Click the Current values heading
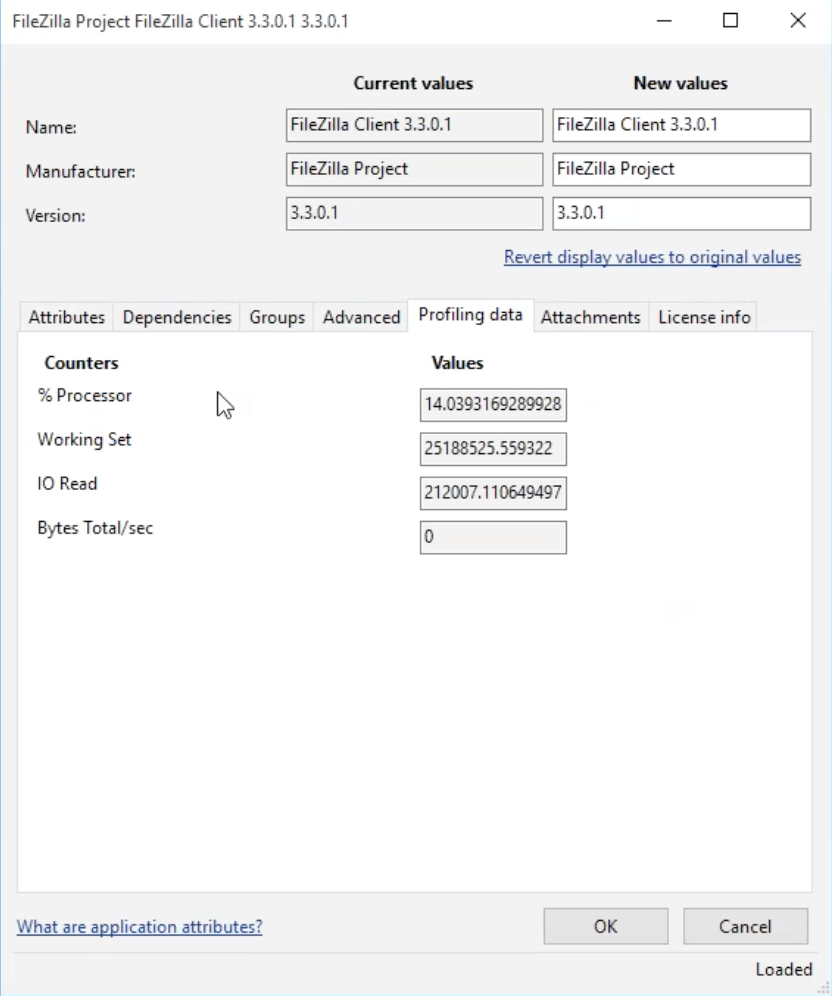832x996 pixels. 413,83
